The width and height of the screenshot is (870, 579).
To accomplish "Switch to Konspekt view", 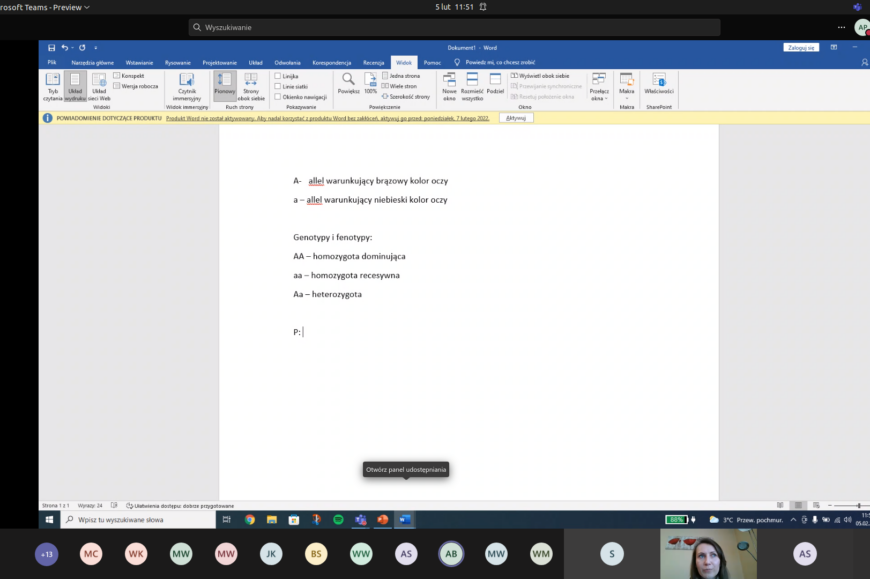I will 129,75.
